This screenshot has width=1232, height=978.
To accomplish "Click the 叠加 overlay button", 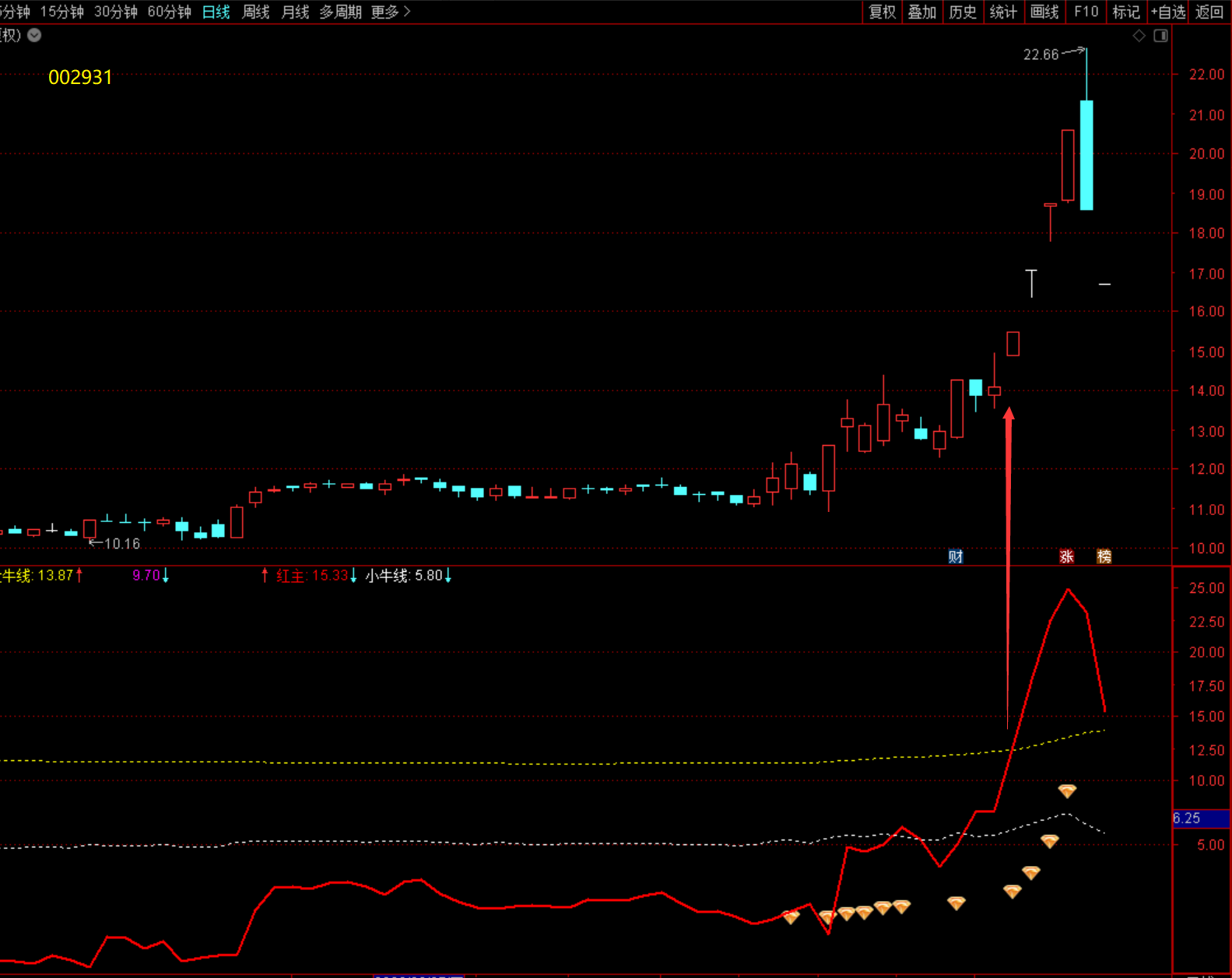I will (922, 12).
